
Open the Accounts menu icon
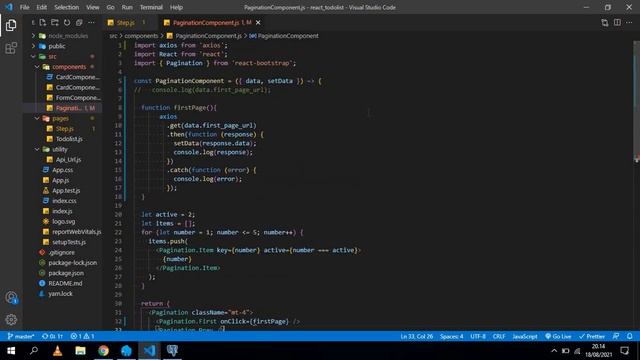(x=11, y=298)
